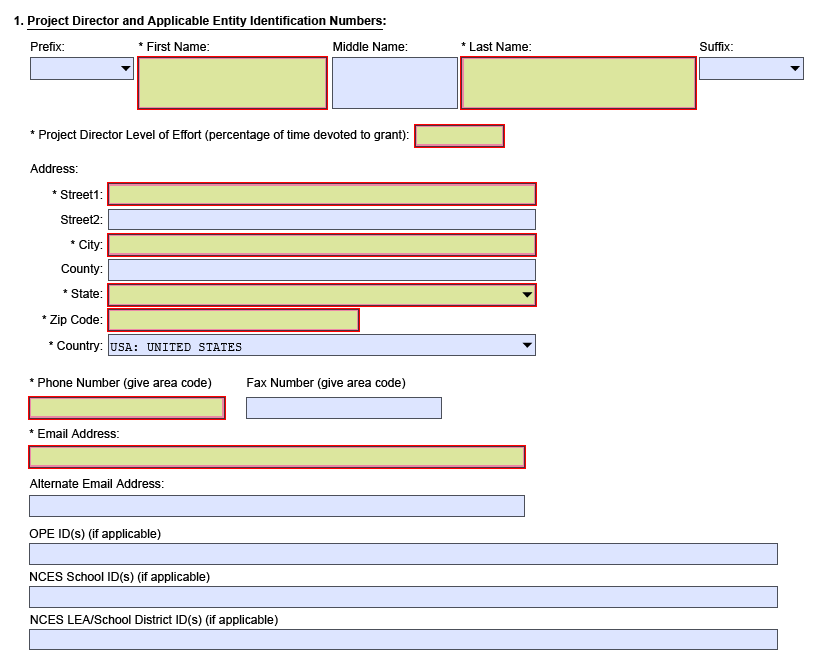Click the NCES LEA/School District ID(s) field
The width and height of the screenshot is (830, 670).
401,639
